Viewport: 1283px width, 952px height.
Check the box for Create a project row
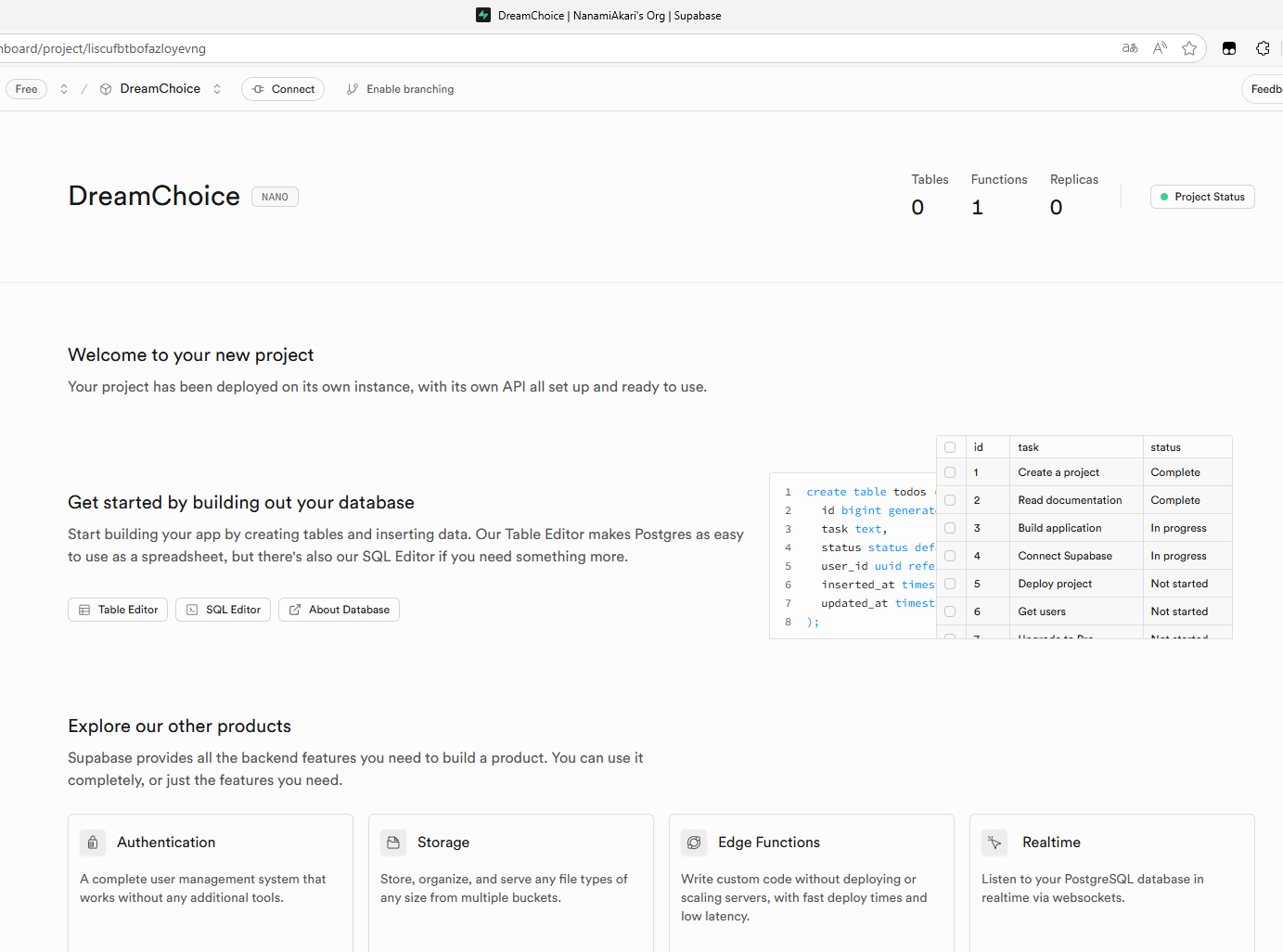pos(950,472)
